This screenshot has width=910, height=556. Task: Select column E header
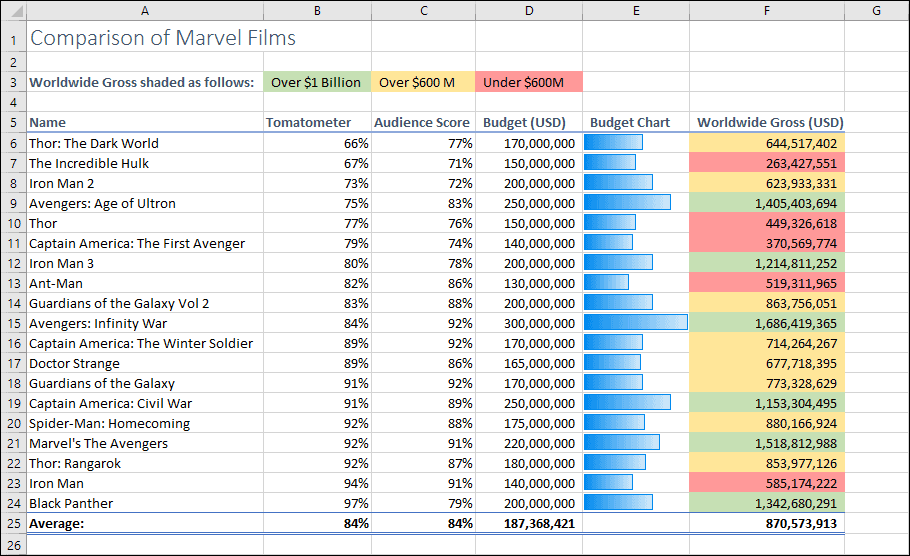636,11
